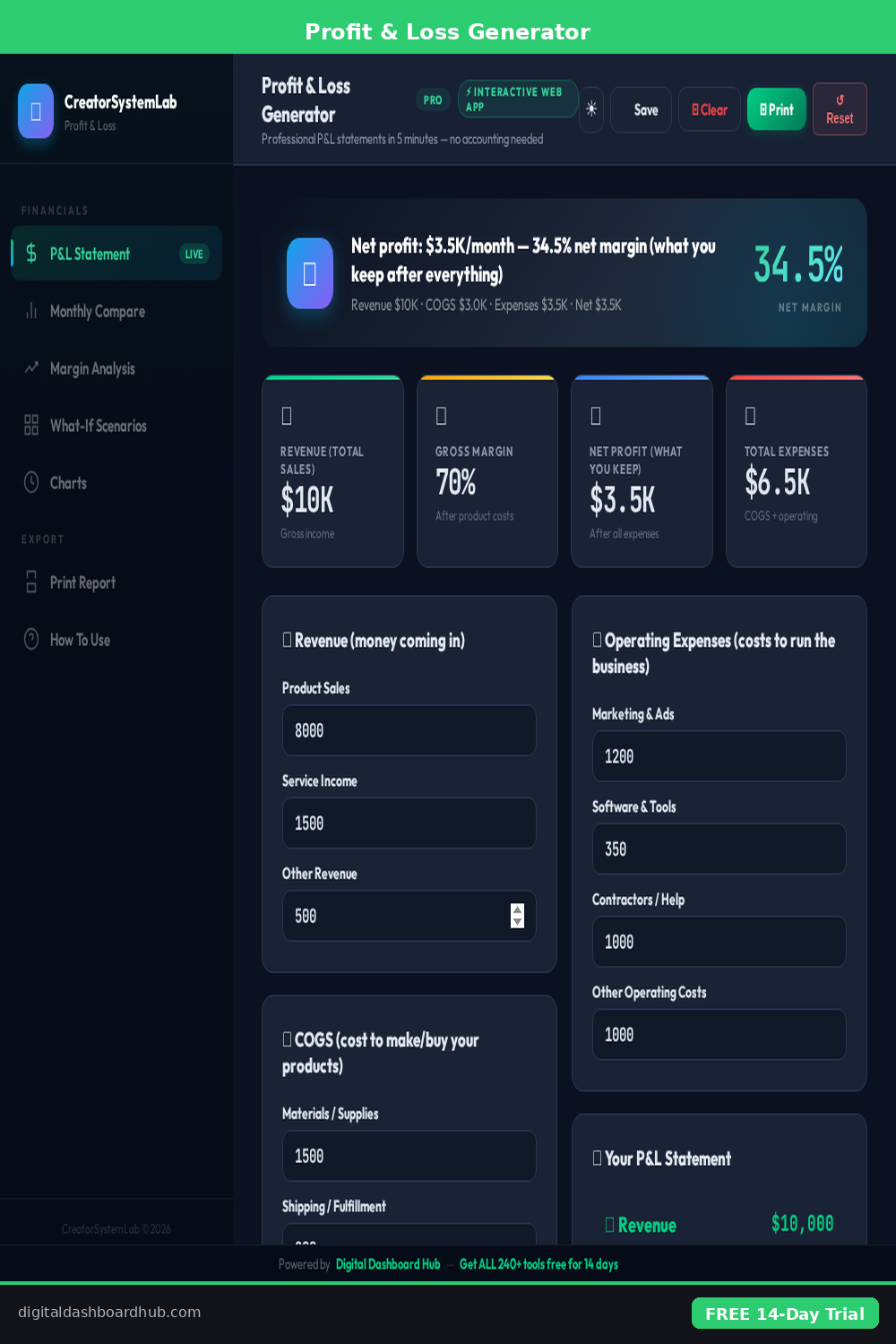Click the Product Sales input field
Image resolution: width=896 pixels, height=1344 pixels.
pos(409,730)
